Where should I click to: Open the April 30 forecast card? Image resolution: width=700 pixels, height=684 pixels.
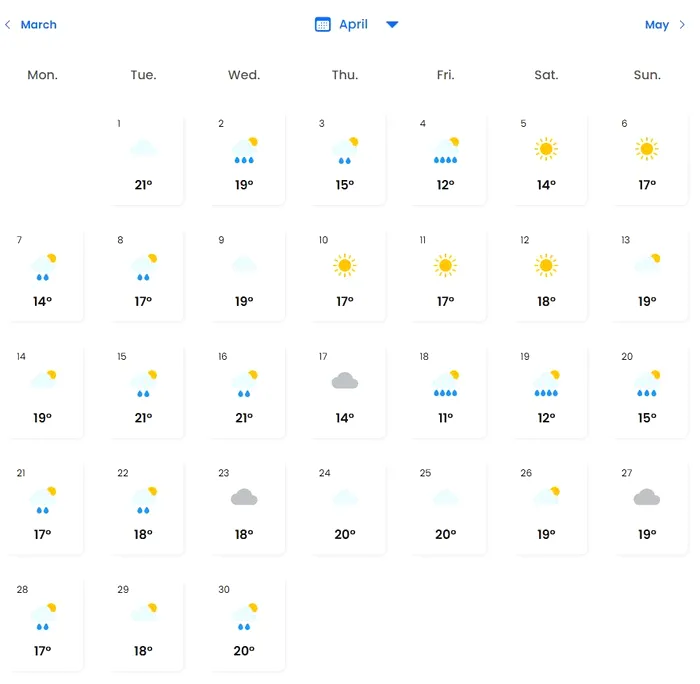244,623
